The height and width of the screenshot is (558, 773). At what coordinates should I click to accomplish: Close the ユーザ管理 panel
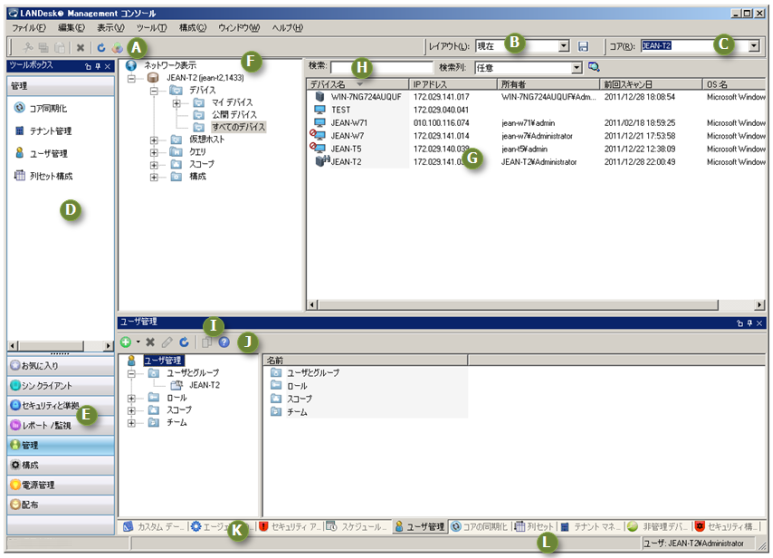[759, 323]
